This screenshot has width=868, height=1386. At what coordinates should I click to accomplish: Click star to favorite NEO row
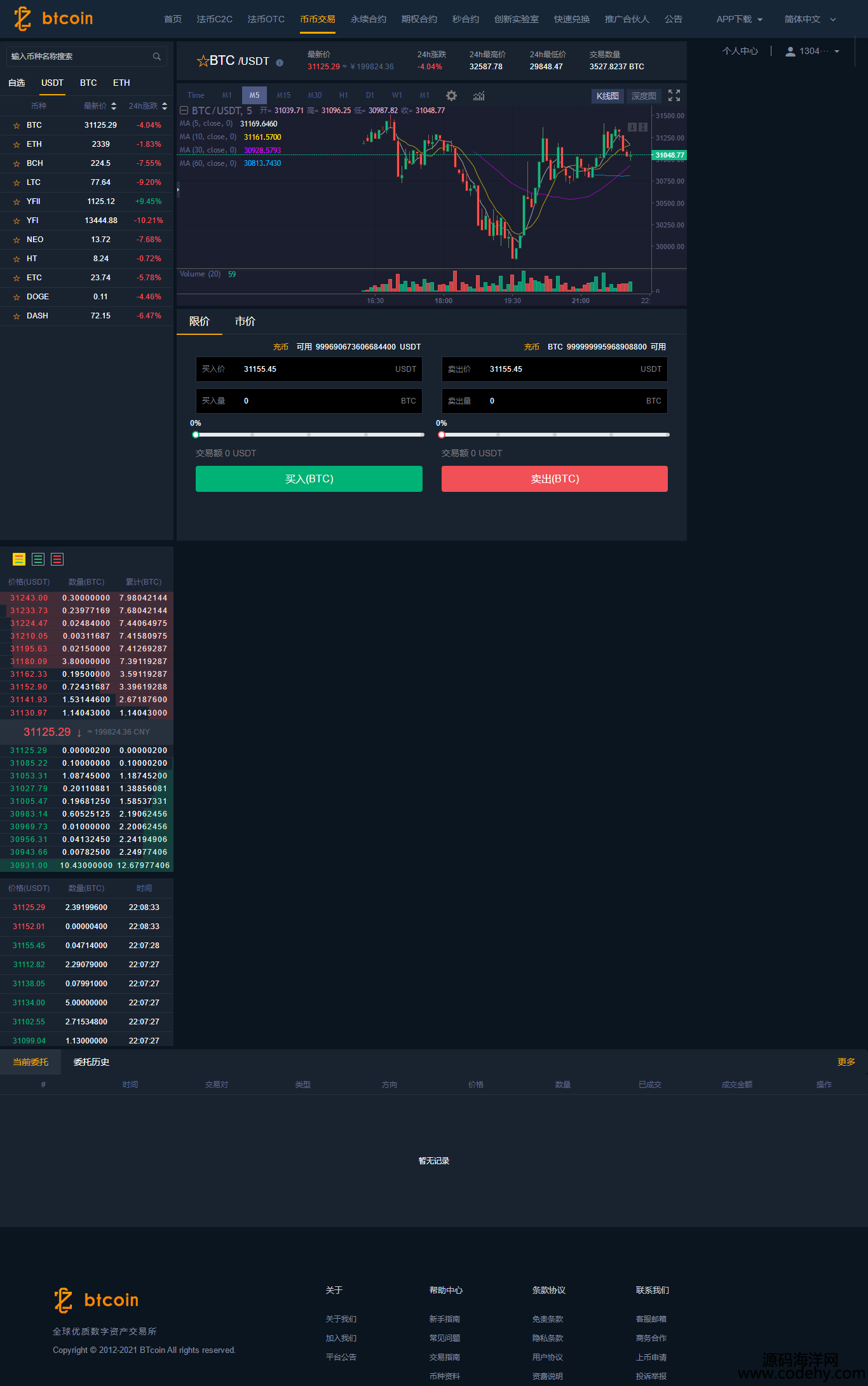click(17, 240)
